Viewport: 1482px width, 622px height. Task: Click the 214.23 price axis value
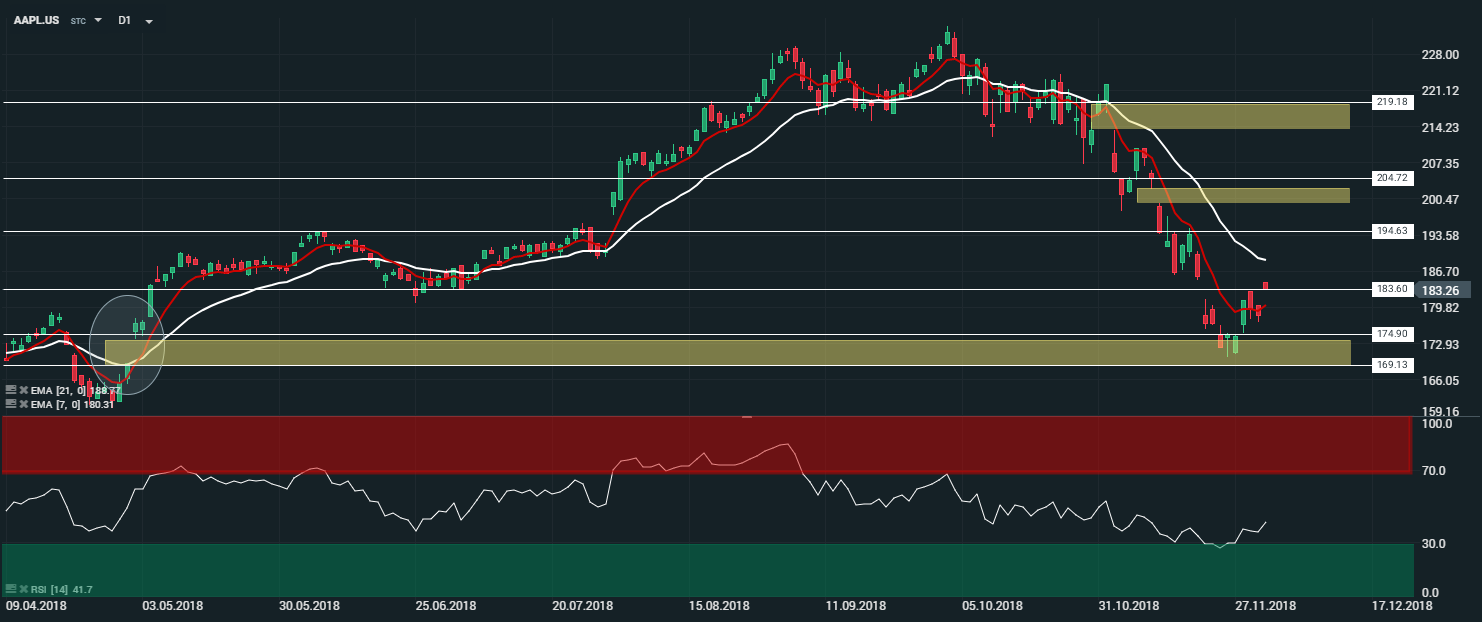pos(1441,127)
